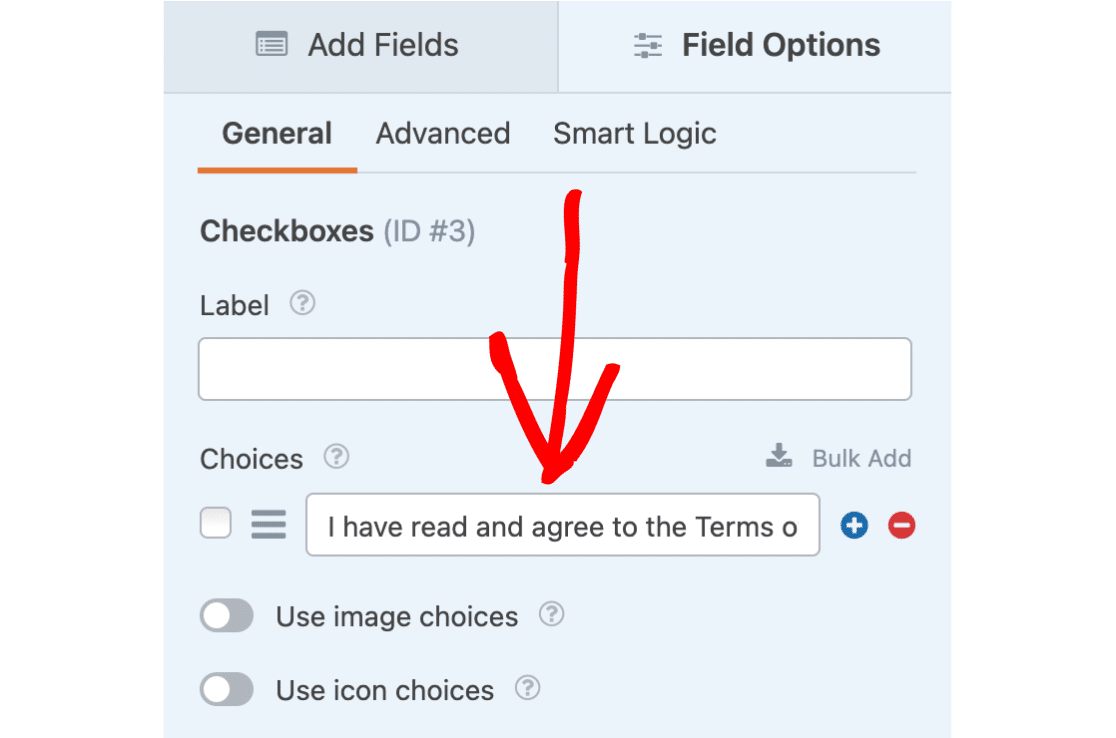This screenshot has height=738, width=1116.
Task: Grab the choice drag handle icon
Action: (268, 525)
